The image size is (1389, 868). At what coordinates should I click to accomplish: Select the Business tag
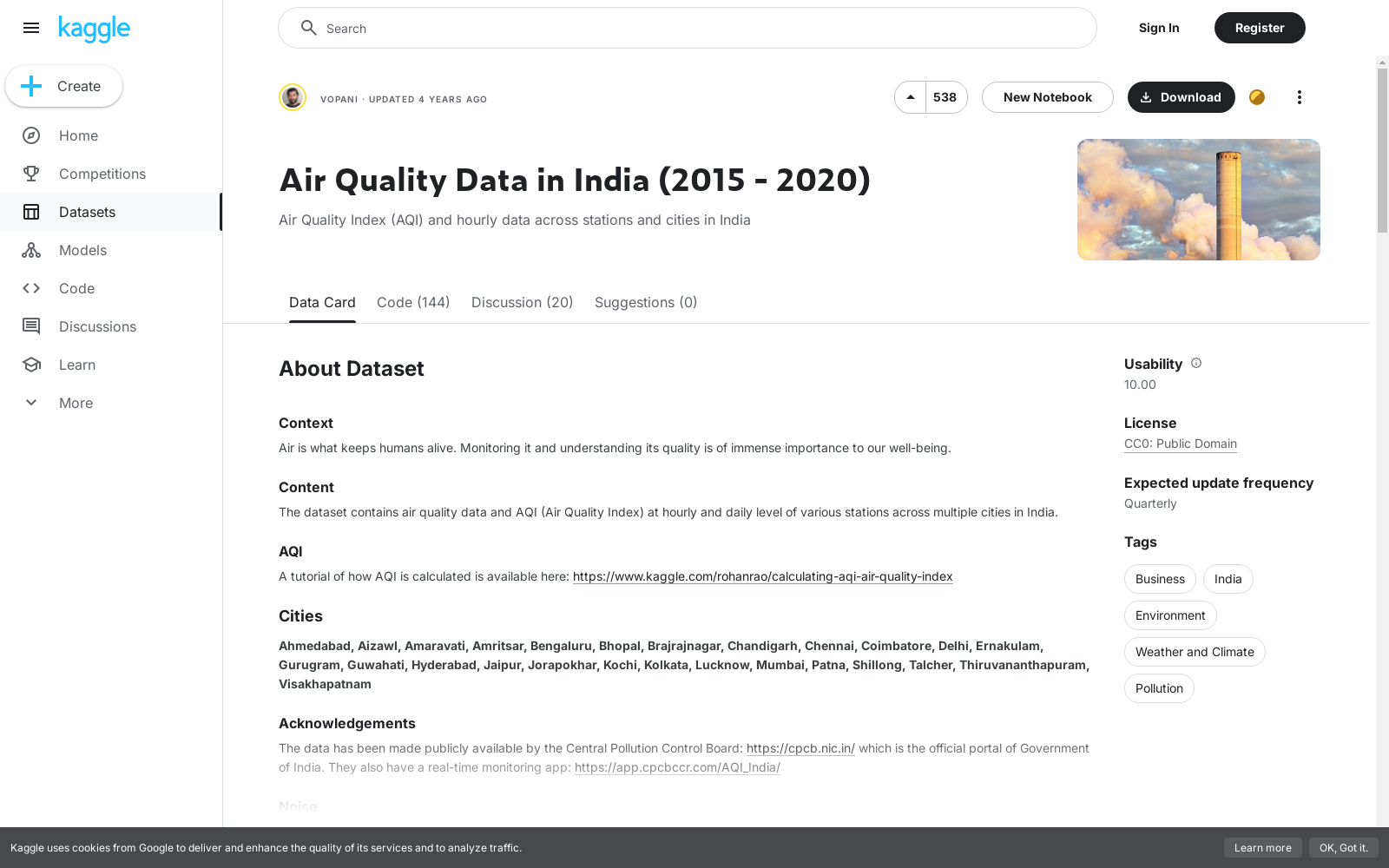pyautogui.click(x=1160, y=579)
